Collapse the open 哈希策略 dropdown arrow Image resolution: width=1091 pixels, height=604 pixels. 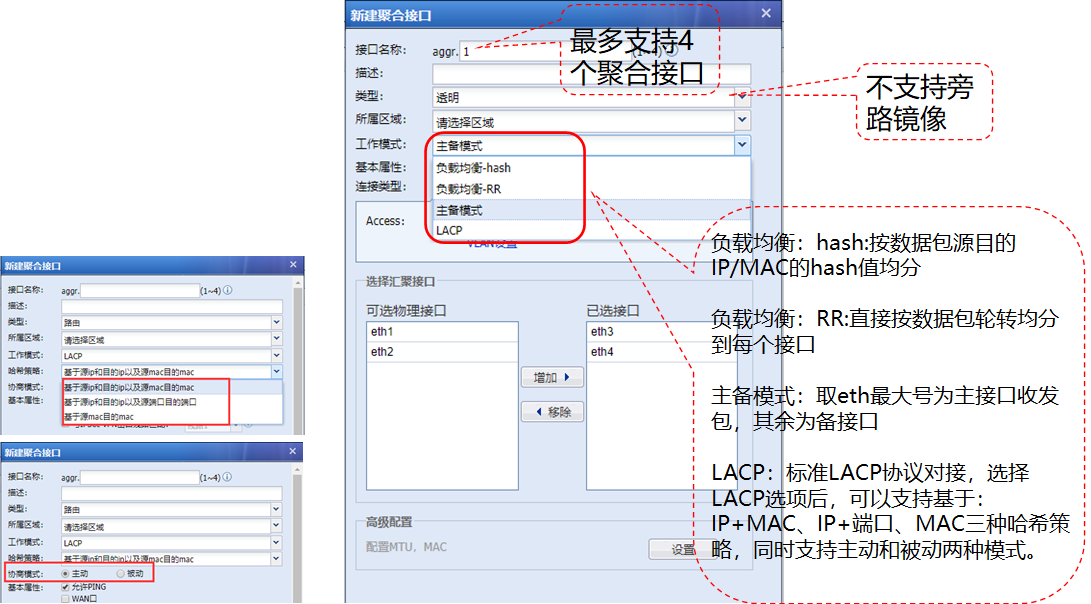276,372
